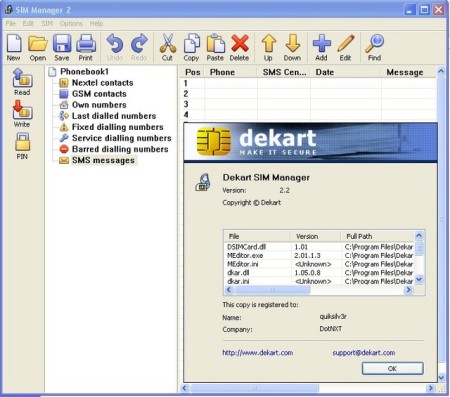The image size is (450, 397).
Task: Open Service dialling numbers
Action: click(122, 138)
